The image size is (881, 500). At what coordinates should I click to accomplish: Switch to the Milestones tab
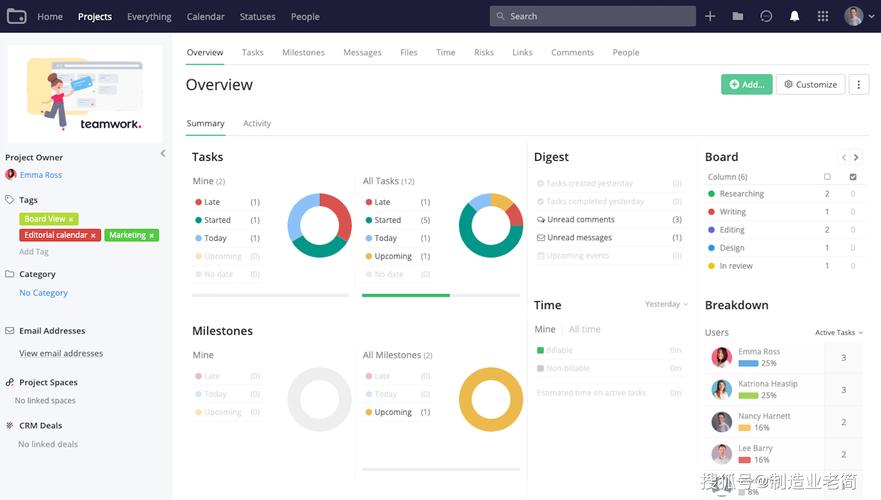(303, 53)
